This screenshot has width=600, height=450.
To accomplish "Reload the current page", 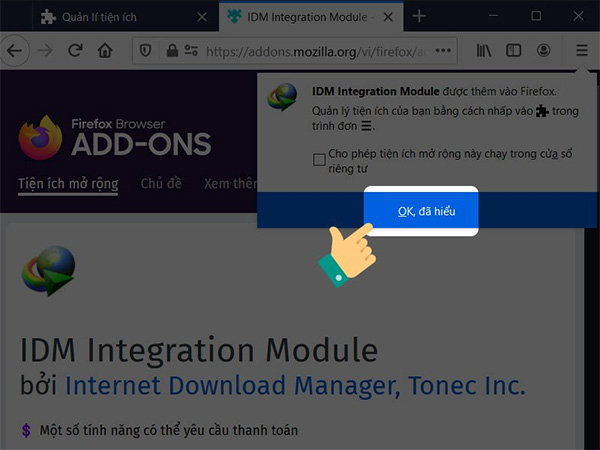I will click(75, 51).
